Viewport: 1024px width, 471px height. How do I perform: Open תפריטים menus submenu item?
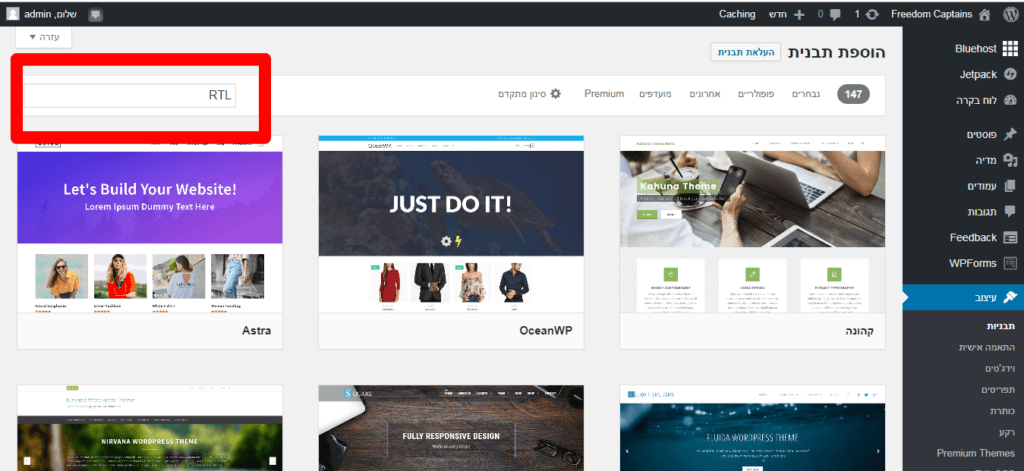click(998, 389)
